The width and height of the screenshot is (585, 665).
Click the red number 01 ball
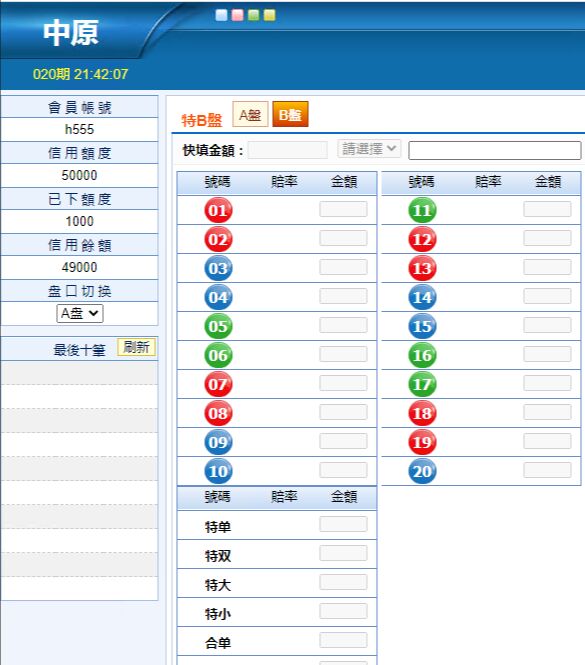[218, 210]
